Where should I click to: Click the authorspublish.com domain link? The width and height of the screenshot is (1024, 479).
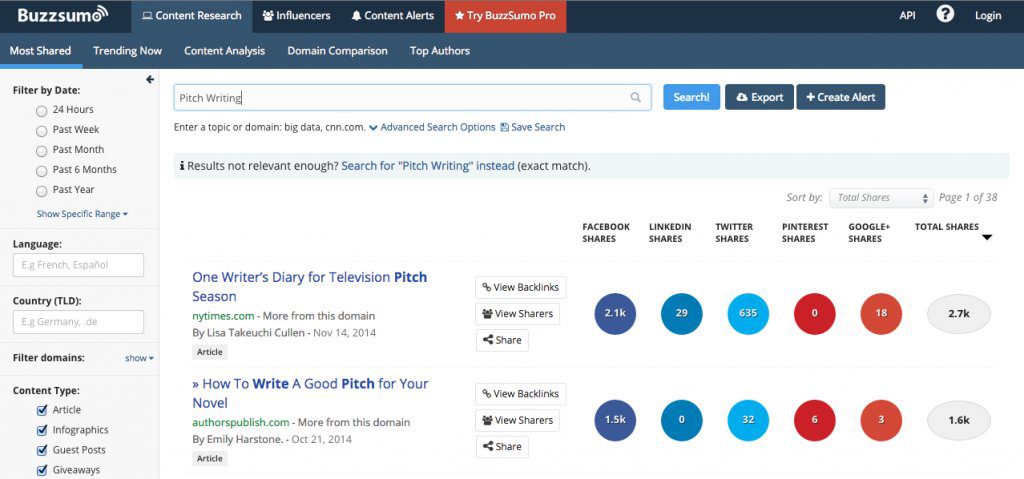[x=240, y=422]
